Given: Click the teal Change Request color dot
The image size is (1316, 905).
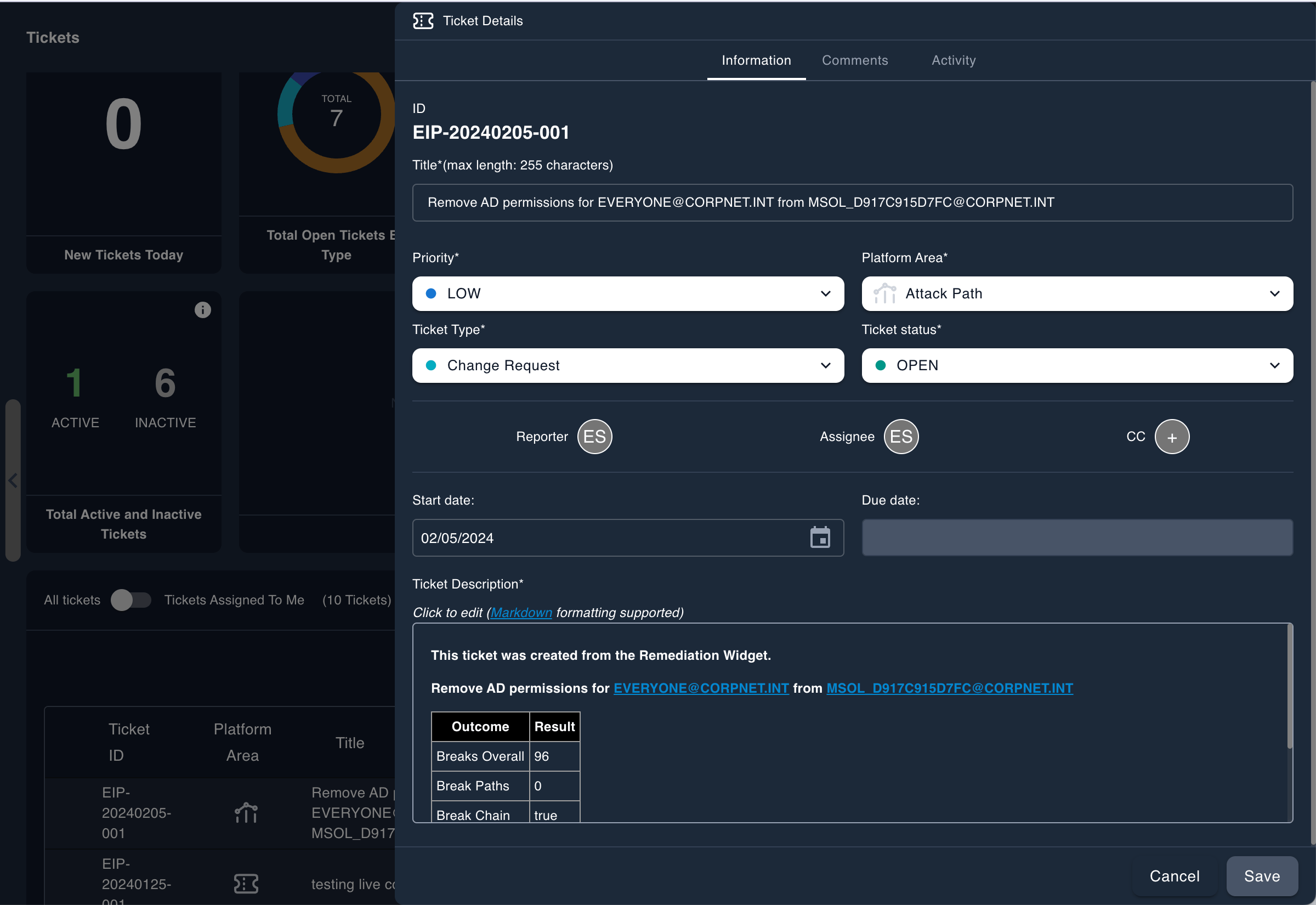Looking at the screenshot, I should [x=431, y=366].
